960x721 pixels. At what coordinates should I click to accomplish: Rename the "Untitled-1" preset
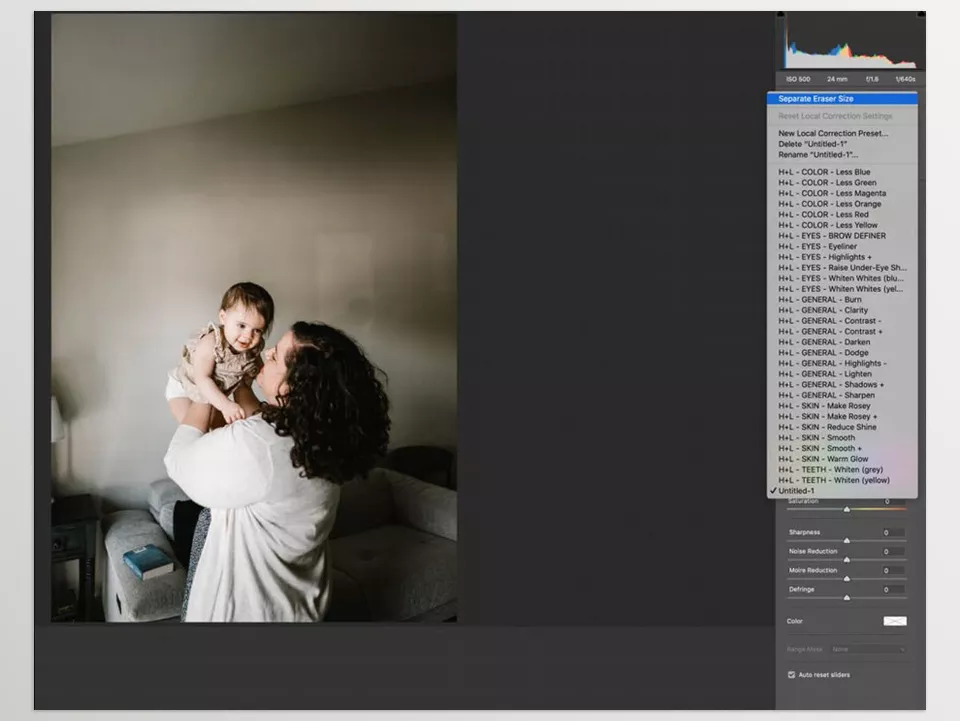817,155
